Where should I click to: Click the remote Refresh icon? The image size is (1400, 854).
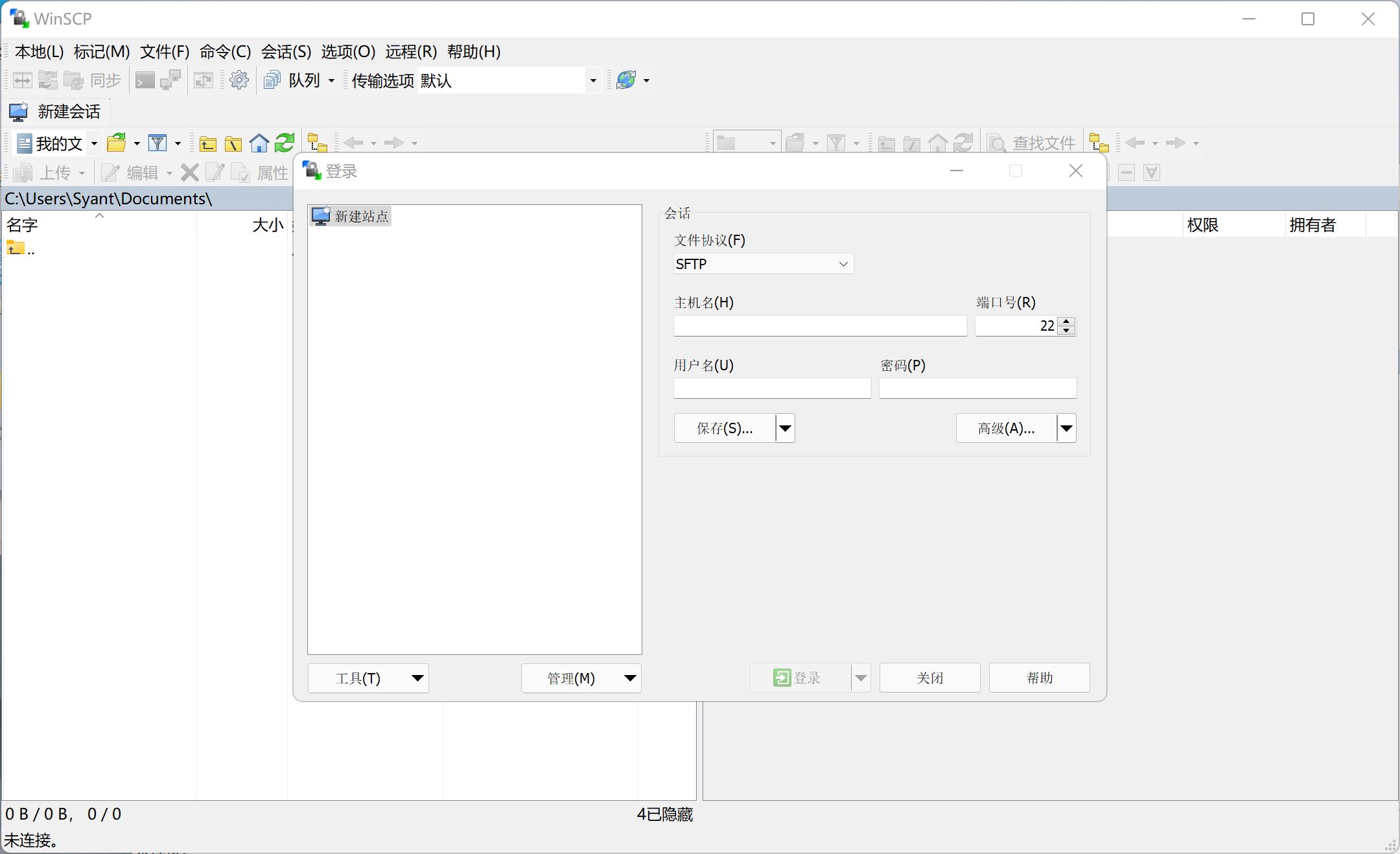[x=963, y=143]
